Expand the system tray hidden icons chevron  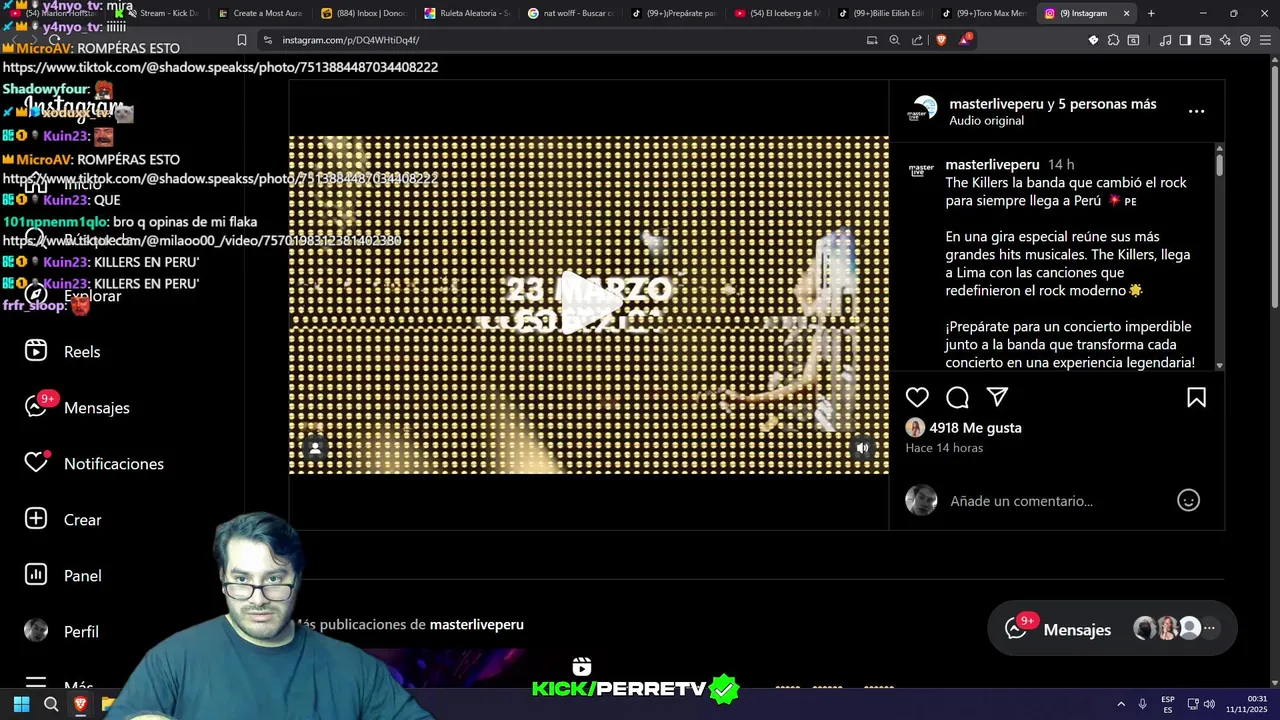[1121, 704]
